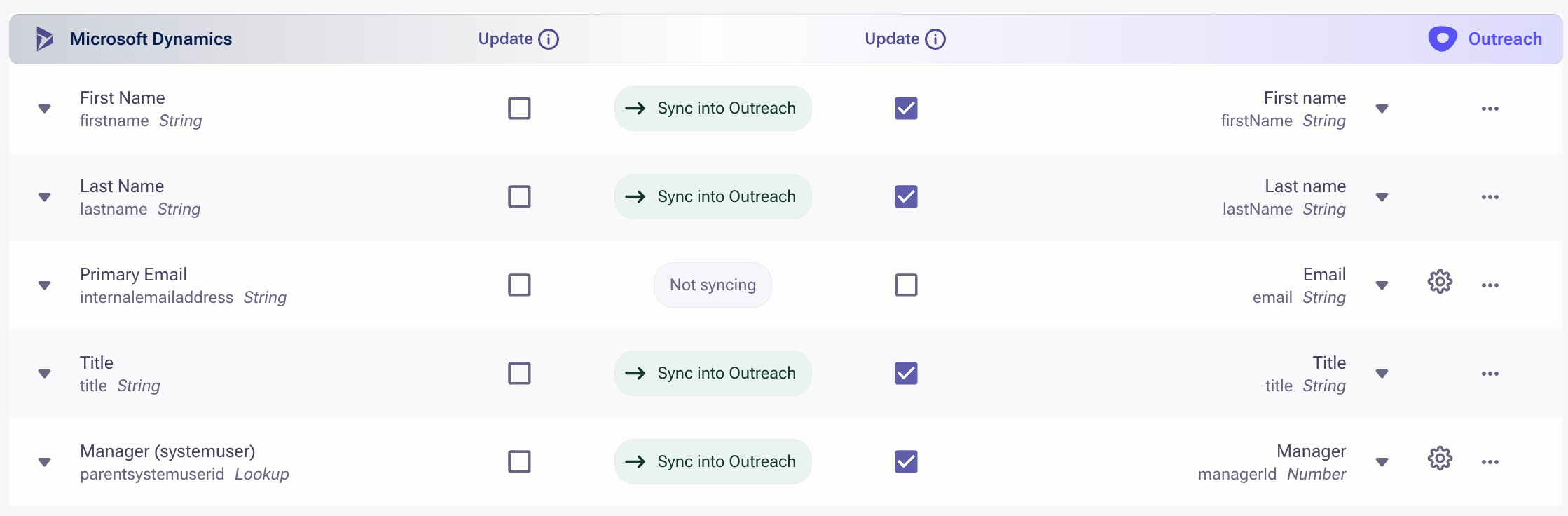Screen dimensions: 1568x516
Task: Open more options for Last name row
Action: click(x=1490, y=197)
